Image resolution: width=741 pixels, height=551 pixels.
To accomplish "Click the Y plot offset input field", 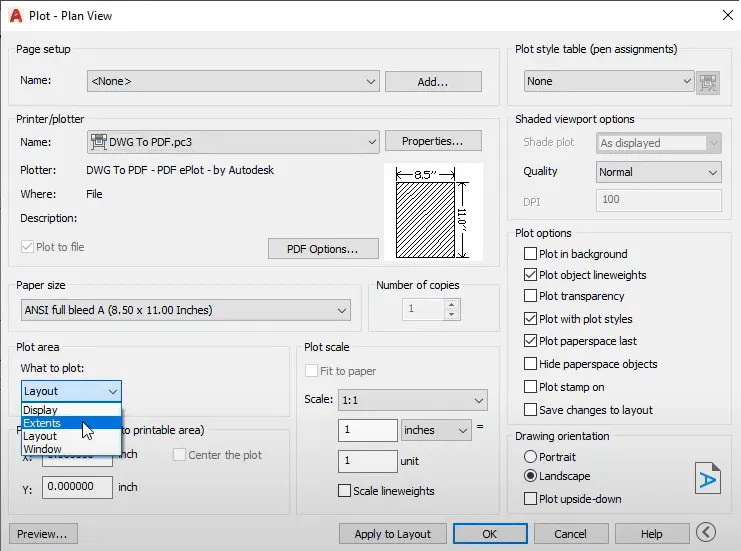I will [x=78, y=487].
